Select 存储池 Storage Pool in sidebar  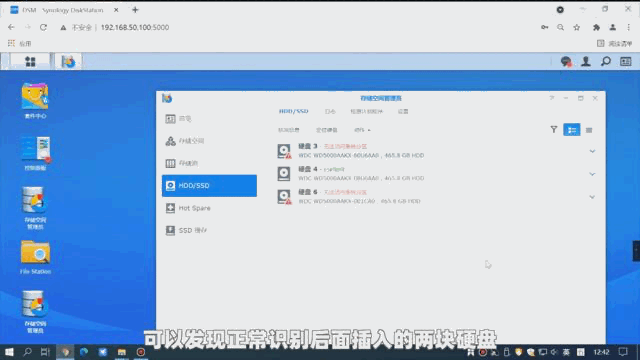(x=209, y=163)
